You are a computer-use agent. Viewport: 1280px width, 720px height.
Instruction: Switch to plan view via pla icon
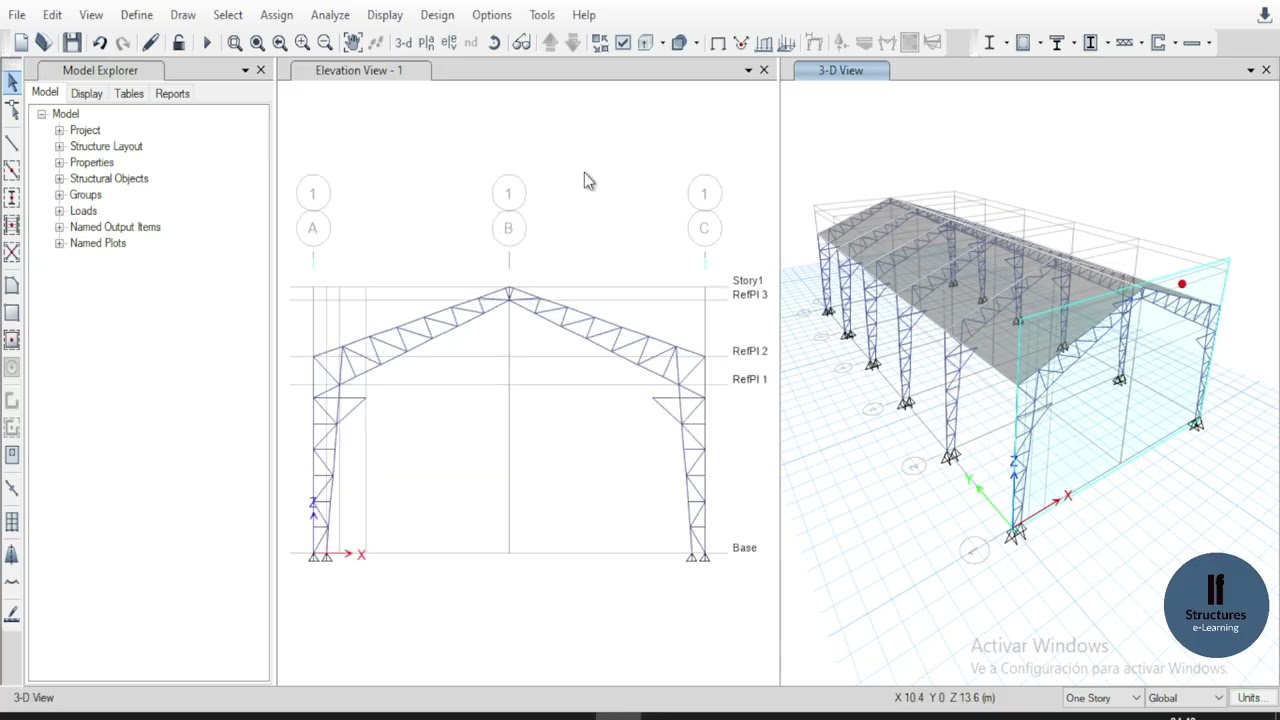click(x=427, y=42)
